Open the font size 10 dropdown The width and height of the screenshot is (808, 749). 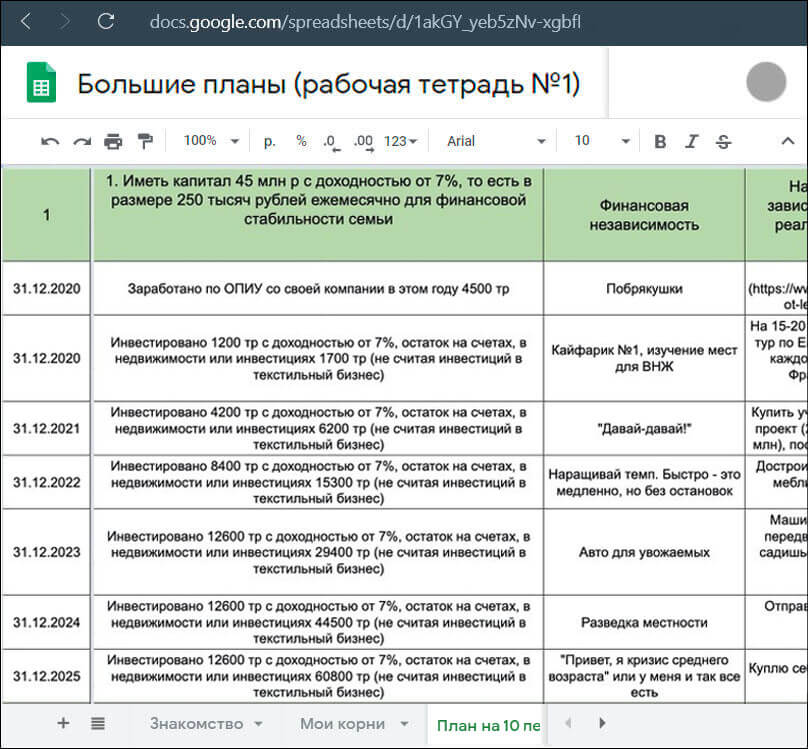click(602, 141)
